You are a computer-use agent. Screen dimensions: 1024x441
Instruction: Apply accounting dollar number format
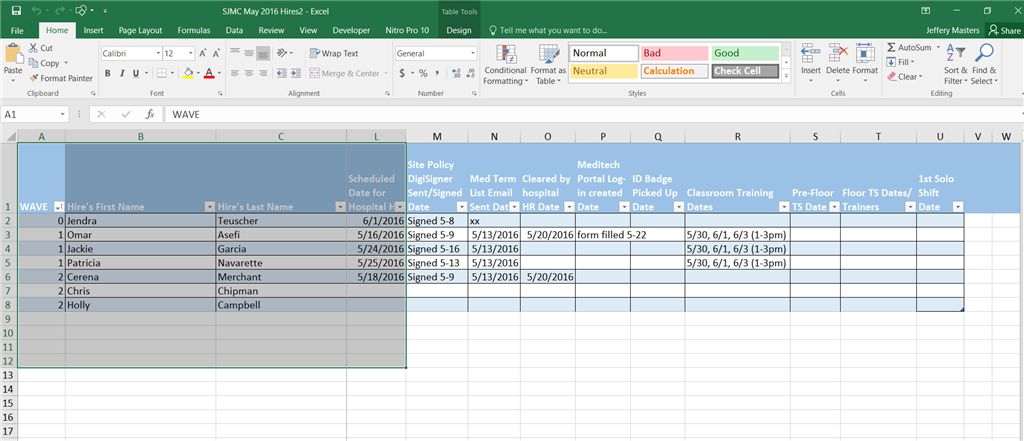click(403, 73)
